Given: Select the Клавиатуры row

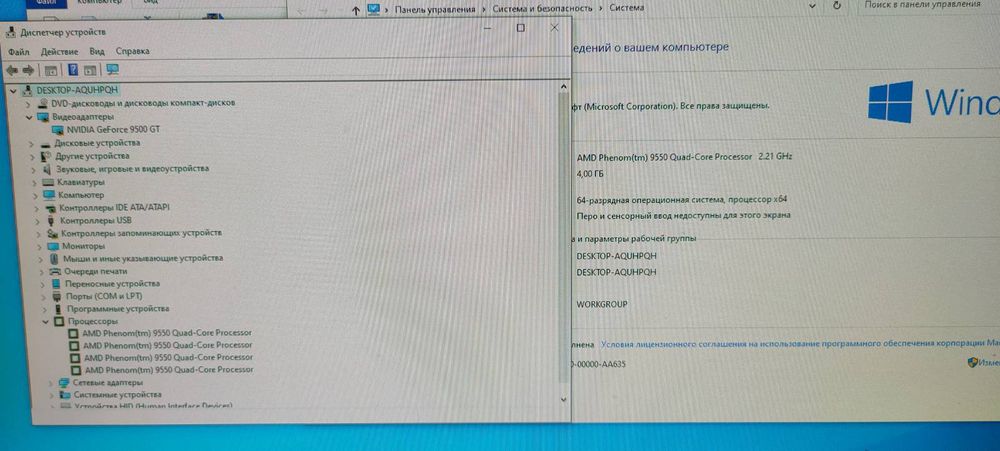Looking at the screenshot, I should pos(81,182).
